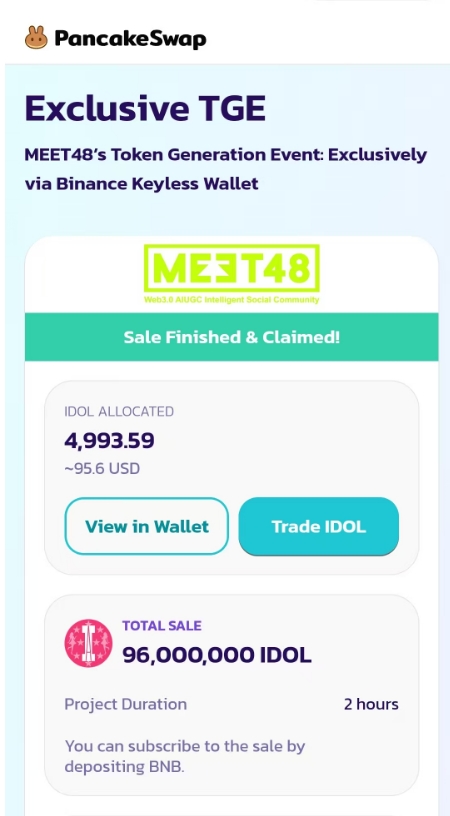This screenshot has height=816, width=450.
Task: Click the PancakeSwap wordmark in header
Action: (x=130, y=39)
